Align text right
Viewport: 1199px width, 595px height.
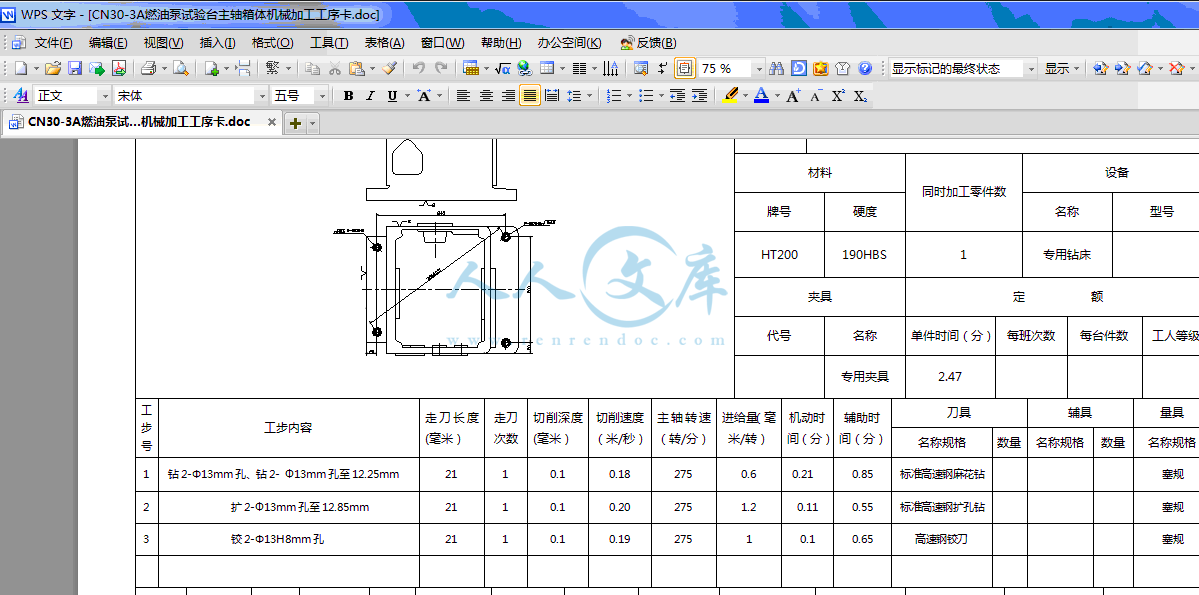(508, 96)
